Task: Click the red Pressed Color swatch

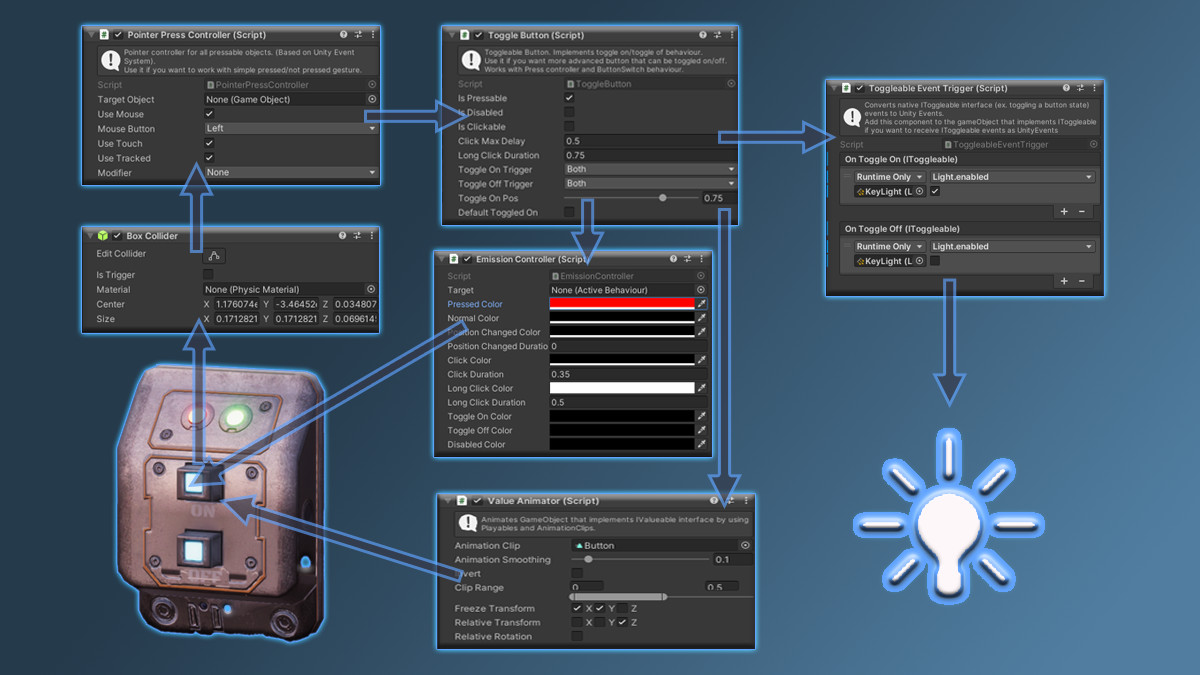Action: 622,304
